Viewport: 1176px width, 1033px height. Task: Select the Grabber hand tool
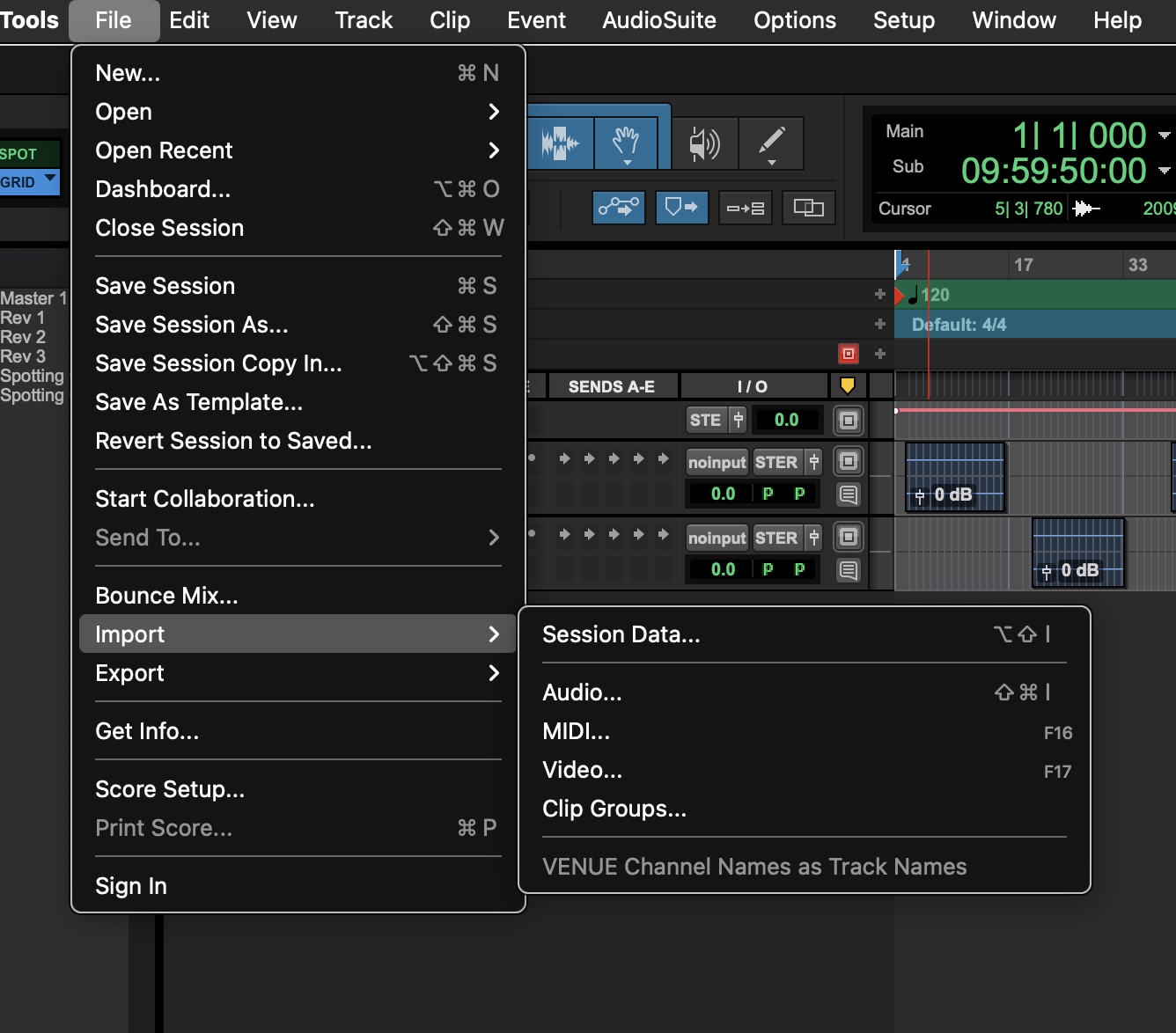[626, 142]
